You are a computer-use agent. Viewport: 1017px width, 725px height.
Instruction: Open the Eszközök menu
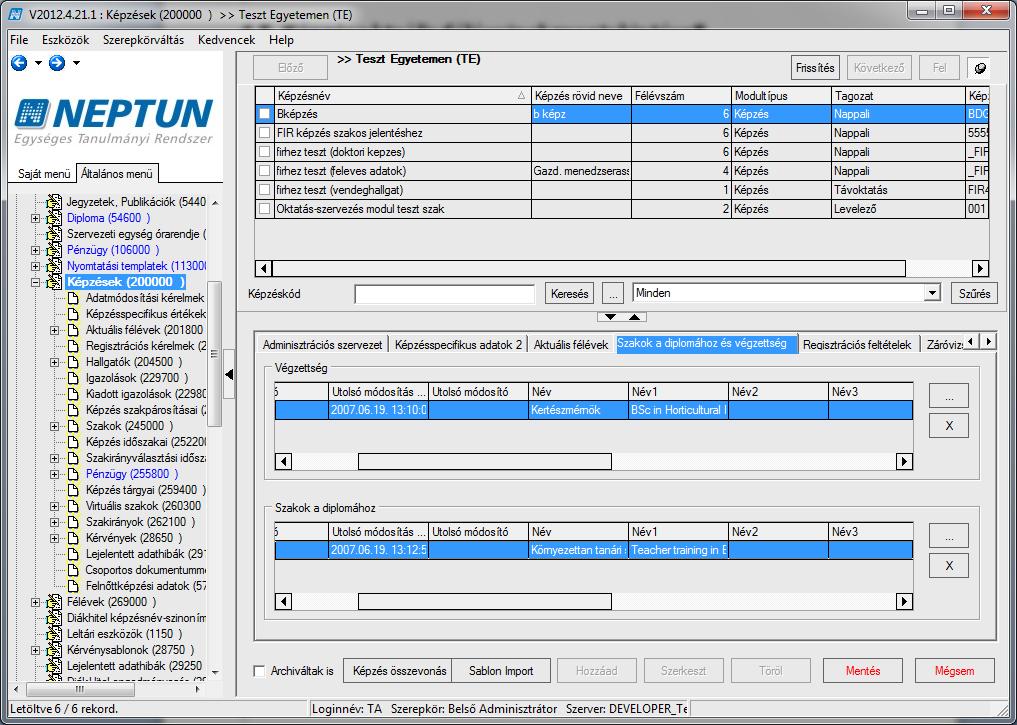coord(66,40)
